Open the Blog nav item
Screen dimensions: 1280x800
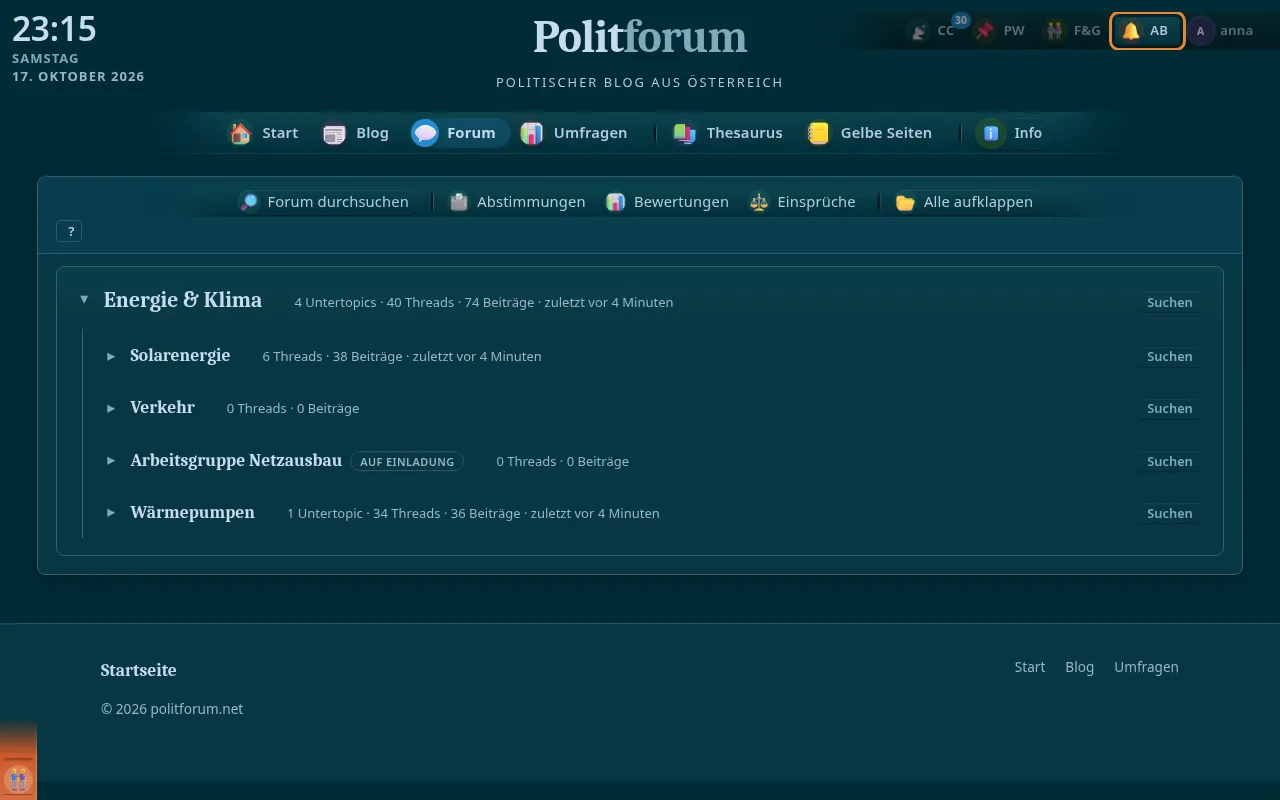point(356,133)
